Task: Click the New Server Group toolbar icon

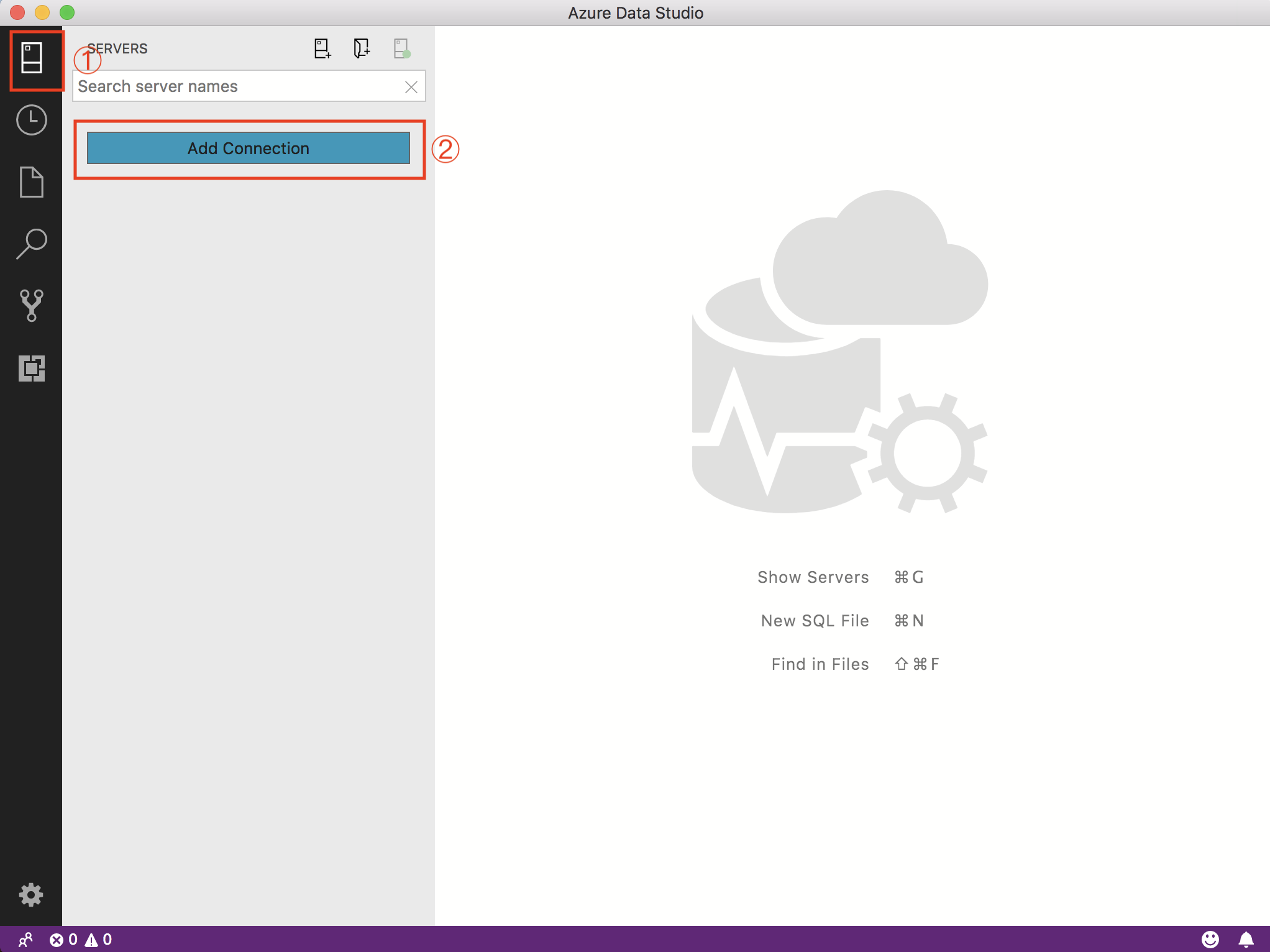Action: click(x=362, y=48)
